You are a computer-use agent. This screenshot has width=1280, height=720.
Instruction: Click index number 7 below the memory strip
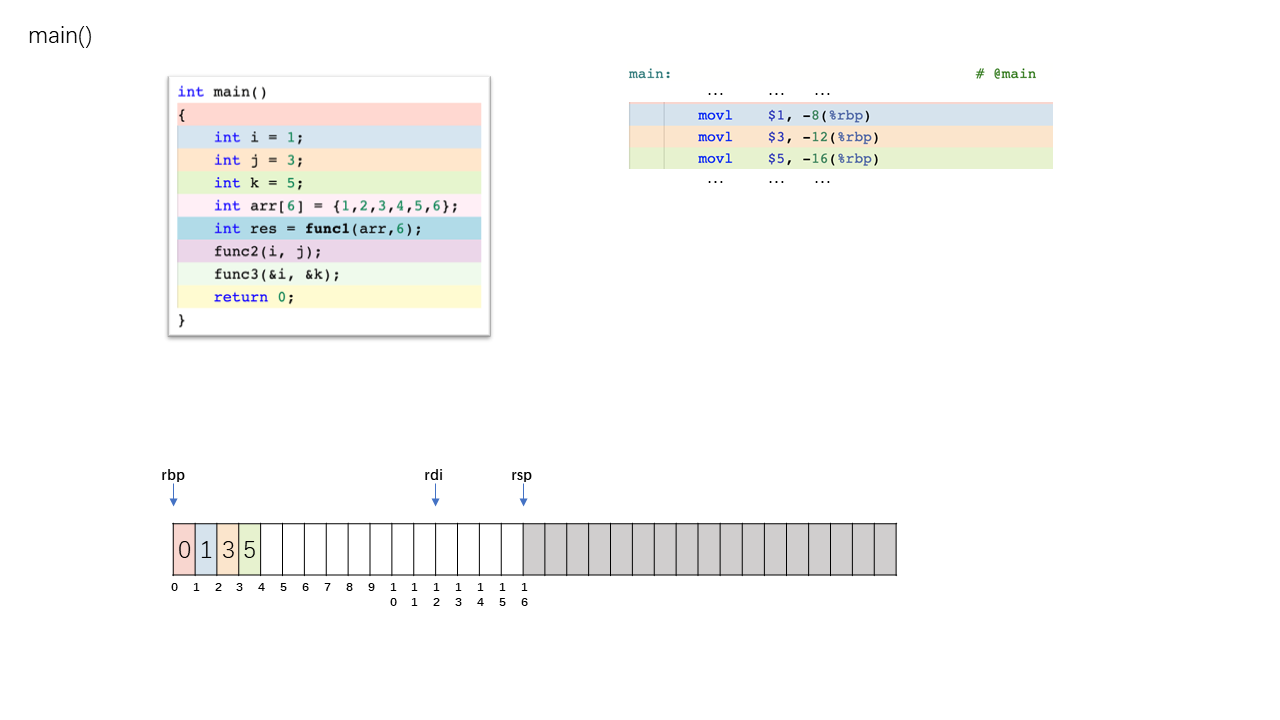tap(328, 587)
